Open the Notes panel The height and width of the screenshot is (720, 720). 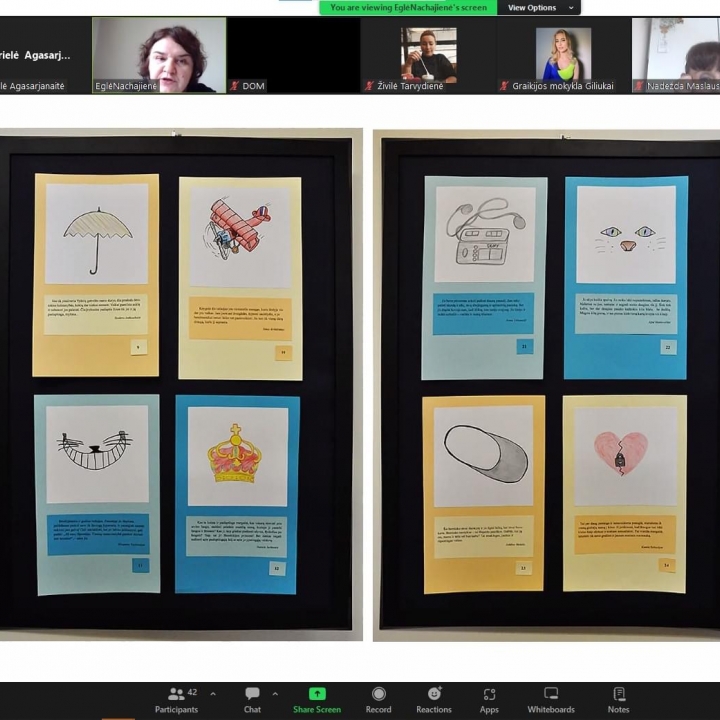[x=619, y=700]
